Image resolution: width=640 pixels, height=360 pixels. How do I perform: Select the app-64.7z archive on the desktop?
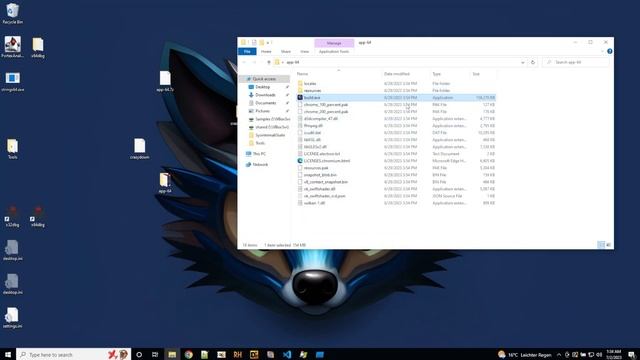(165, 81)
